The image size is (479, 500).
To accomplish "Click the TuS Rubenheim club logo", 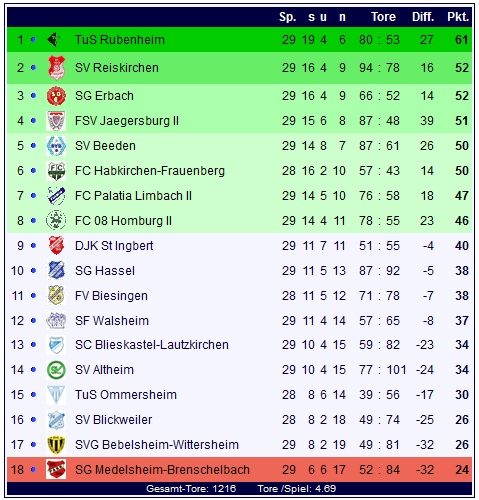I will 54,40.
